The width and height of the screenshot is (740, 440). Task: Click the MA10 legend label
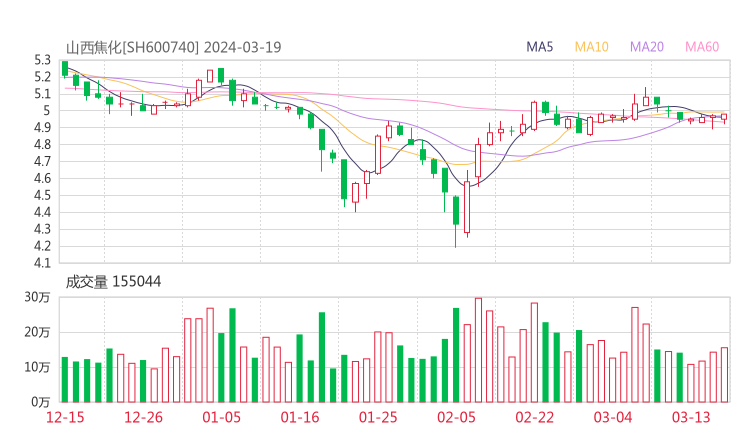[x=591, y=47]
